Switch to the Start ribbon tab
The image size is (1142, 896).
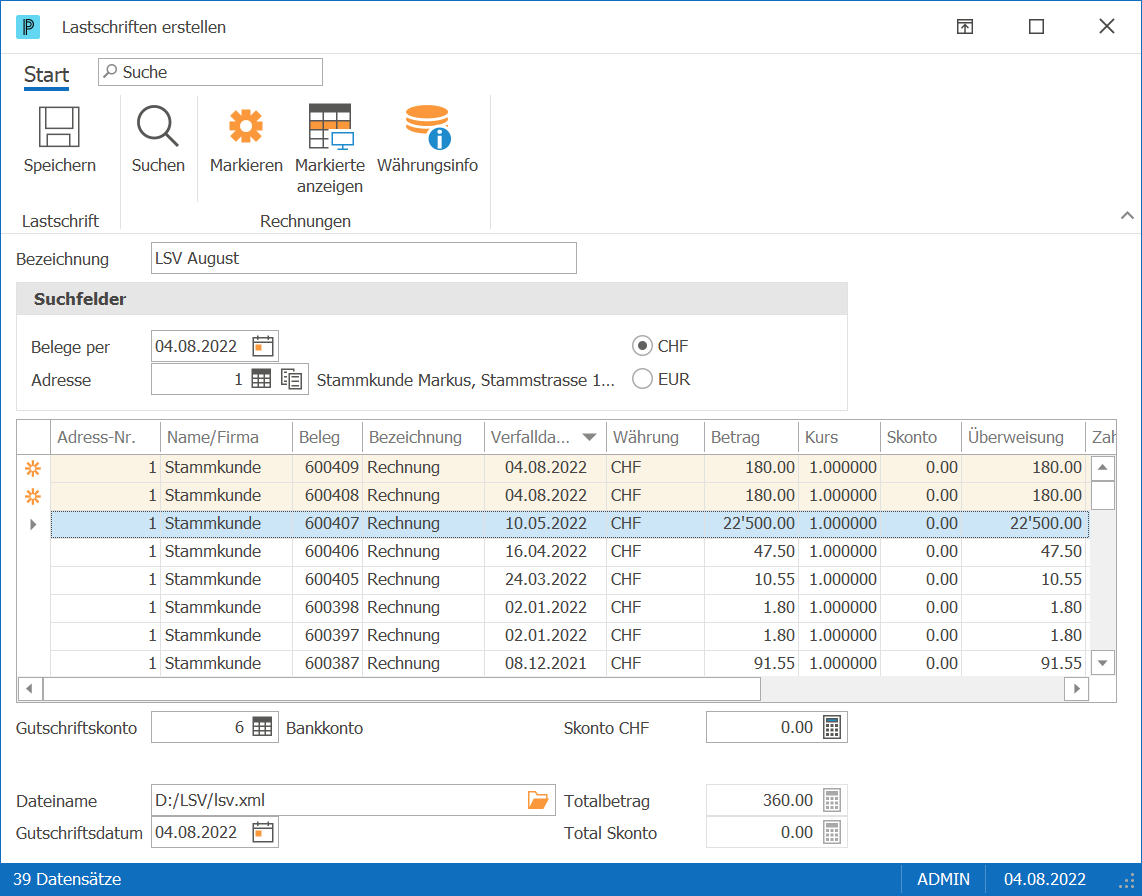[x=47, y=75]
